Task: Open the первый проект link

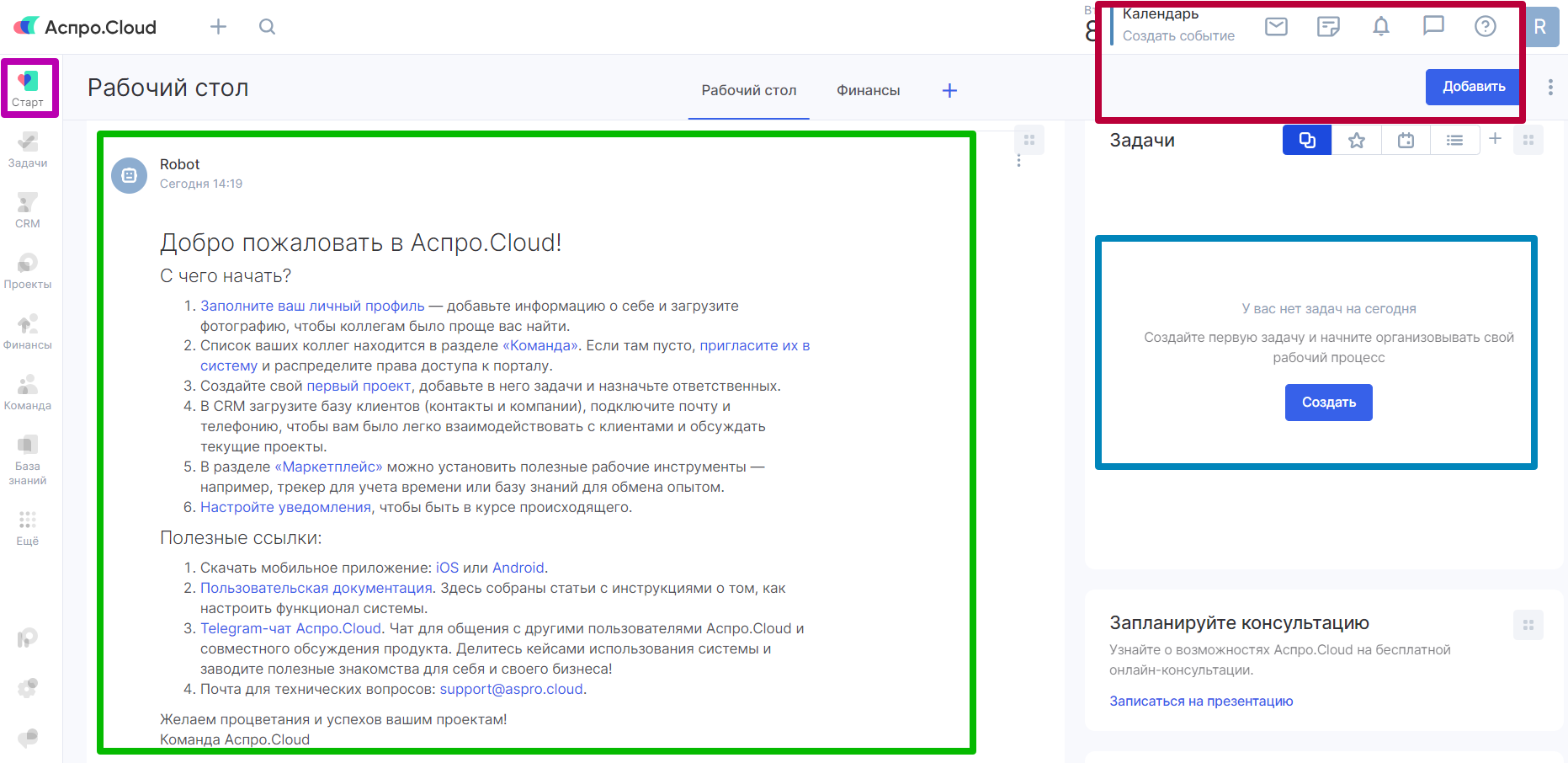Action: [359, 386]
